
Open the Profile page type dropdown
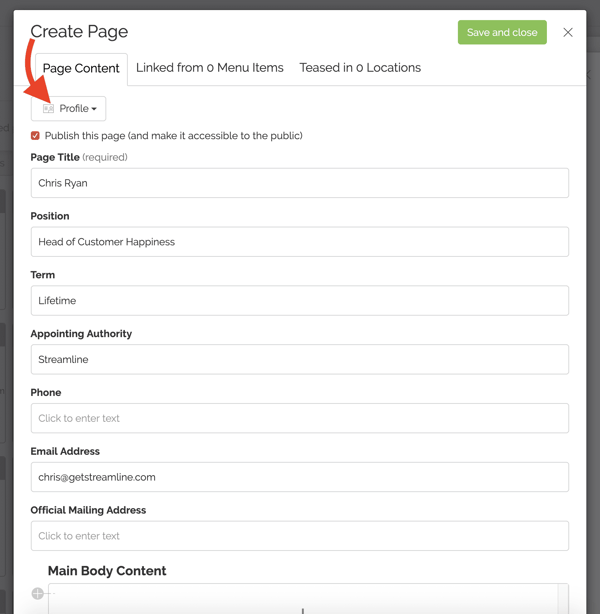point(69,108)
